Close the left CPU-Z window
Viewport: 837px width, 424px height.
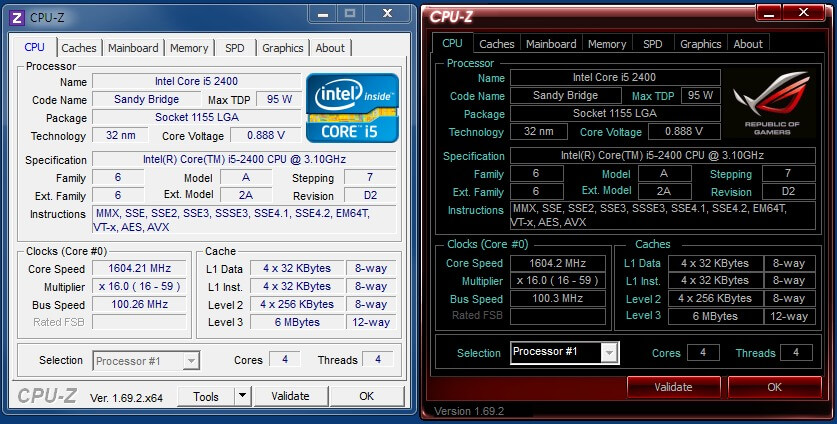coord(388,13)
